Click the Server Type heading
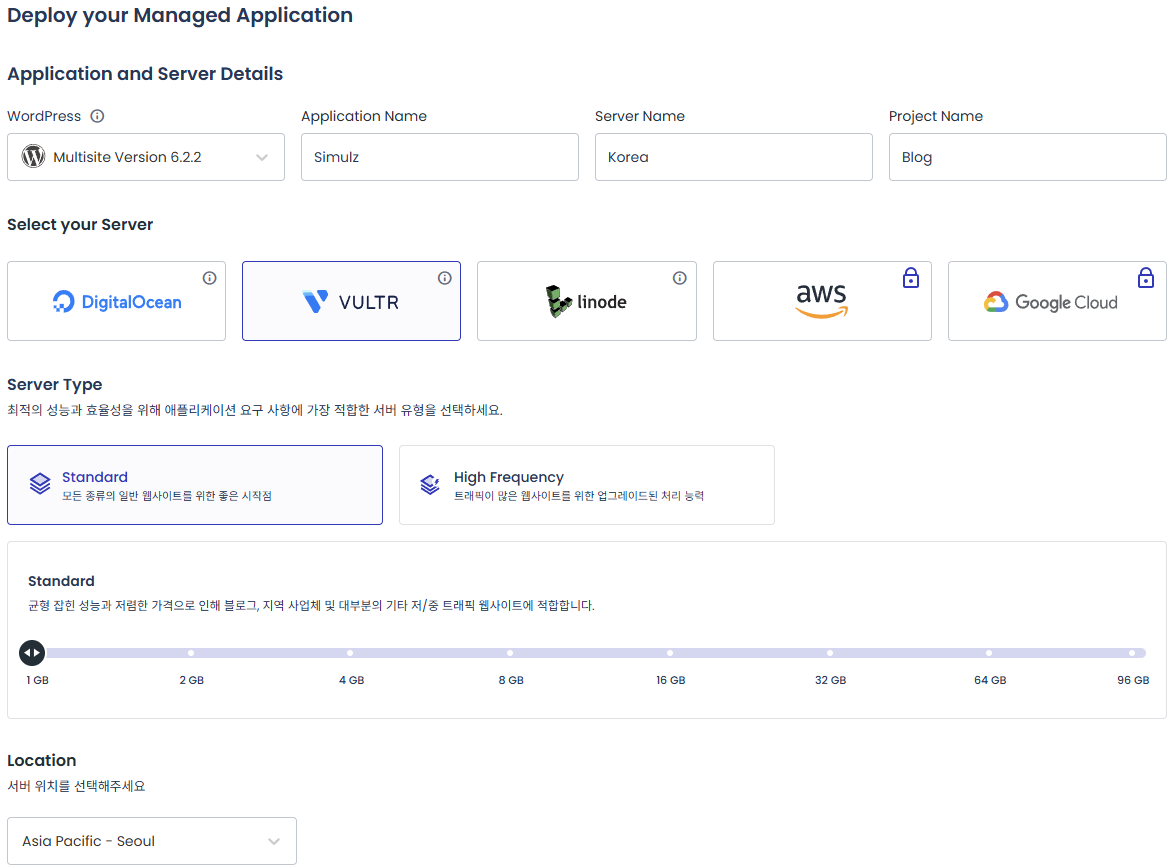This screenshot has height=868, width=1170. click(x=54, y=384)
